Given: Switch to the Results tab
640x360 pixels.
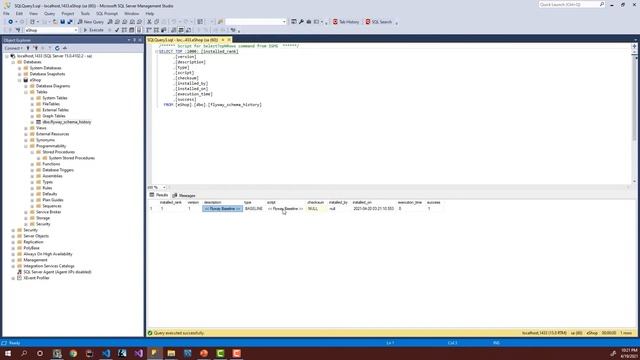Looking at the screenshot, I should (x=159, y=195).
